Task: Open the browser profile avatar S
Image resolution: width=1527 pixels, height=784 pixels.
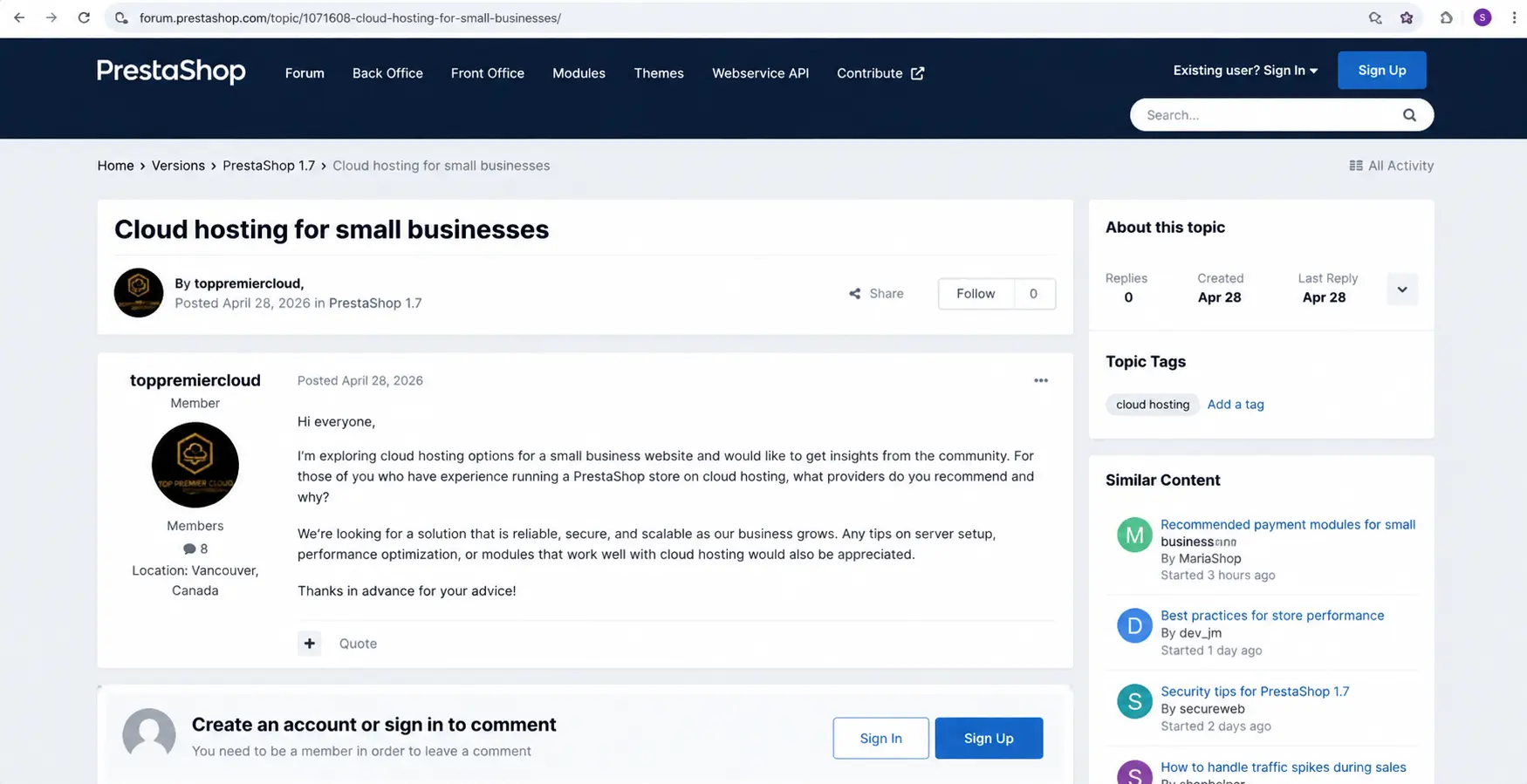Action: click(1482, 17)
